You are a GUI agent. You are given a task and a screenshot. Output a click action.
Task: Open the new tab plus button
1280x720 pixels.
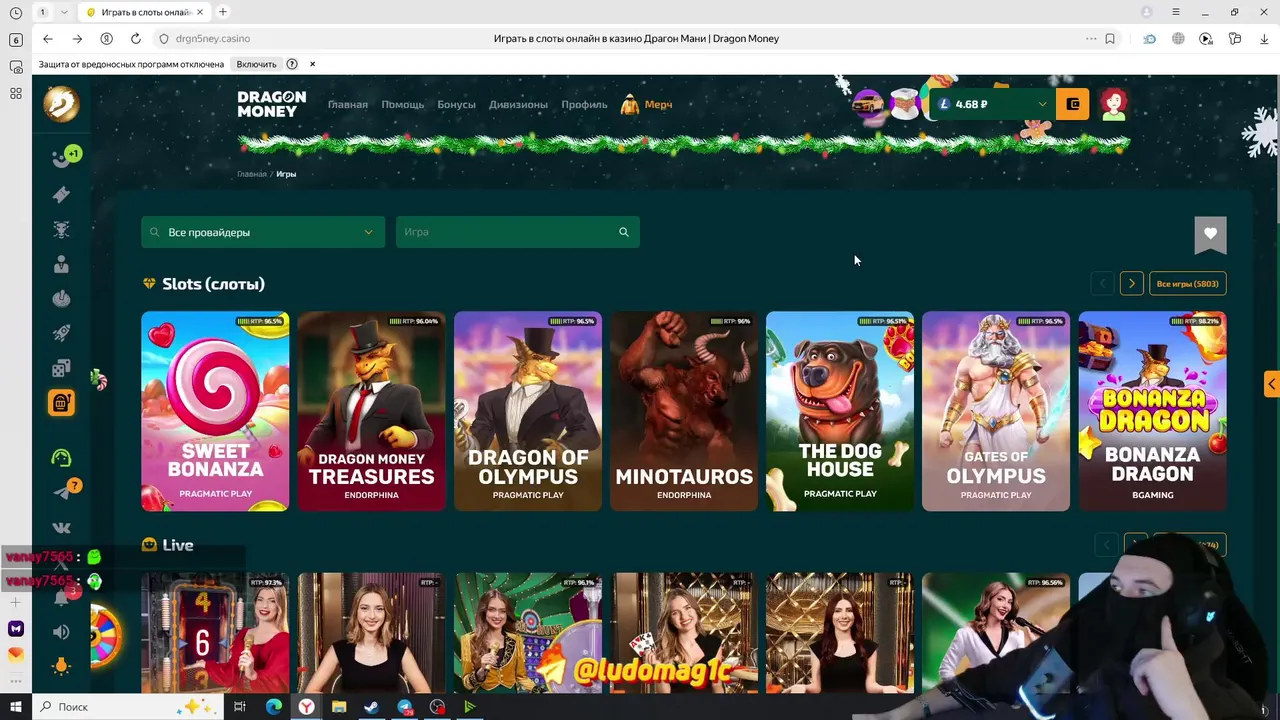[x=223, y=12]
